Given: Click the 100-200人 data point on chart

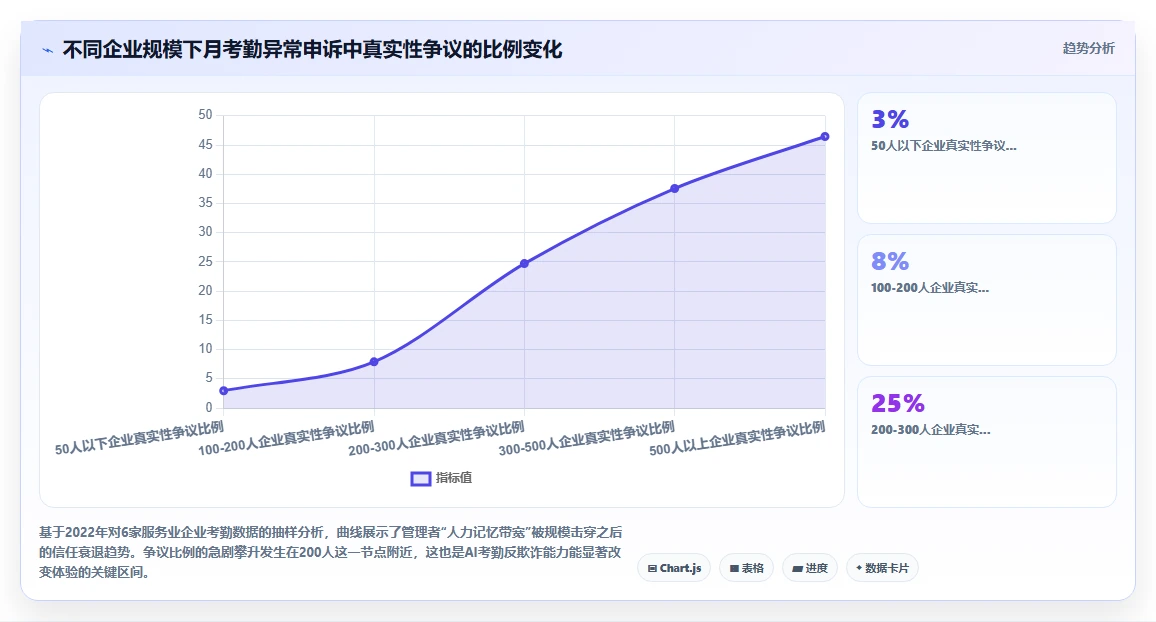Looking at the screenshot, I should tap(374, 362).
